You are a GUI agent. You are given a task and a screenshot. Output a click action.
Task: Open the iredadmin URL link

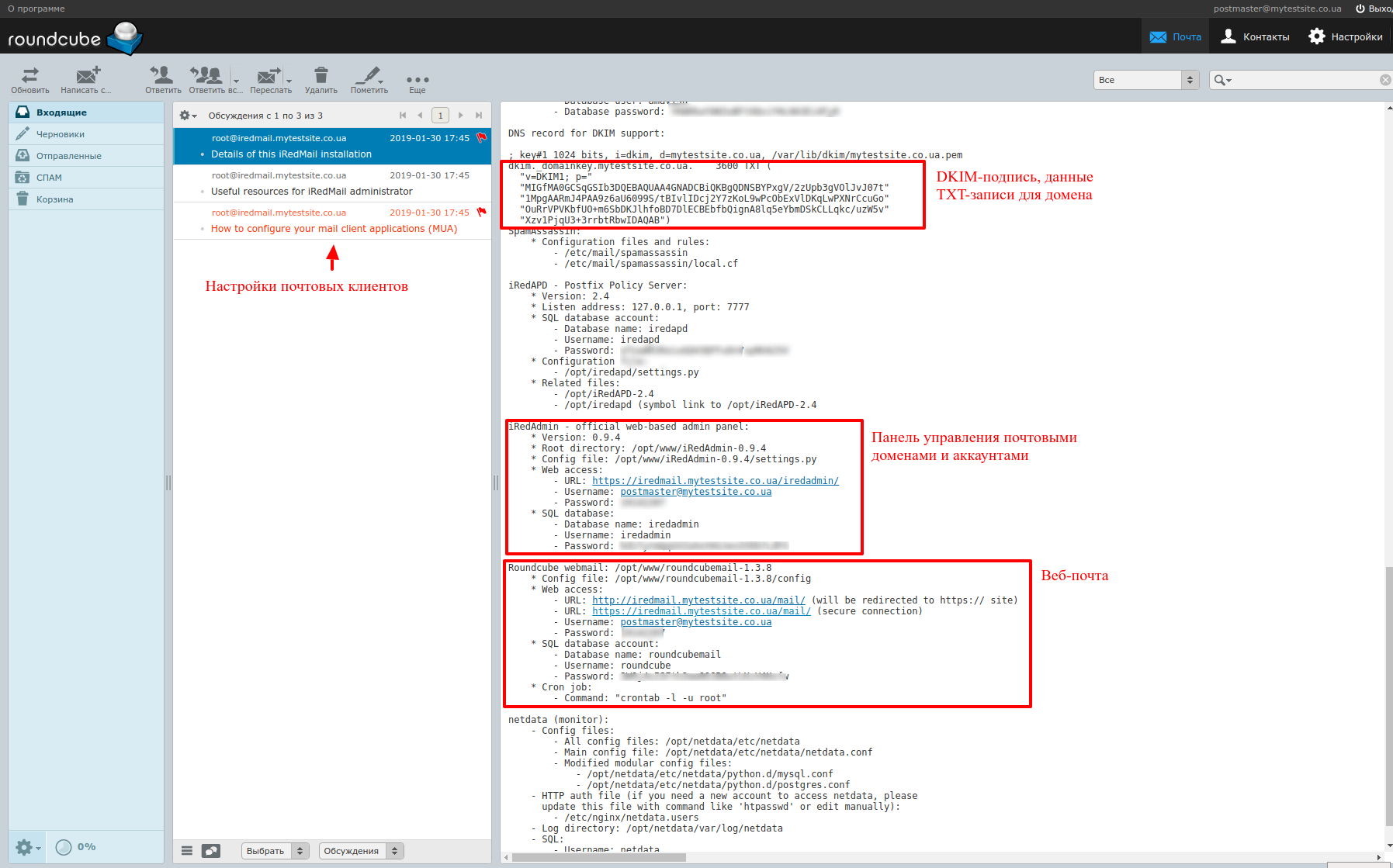(x=715, y=481)
